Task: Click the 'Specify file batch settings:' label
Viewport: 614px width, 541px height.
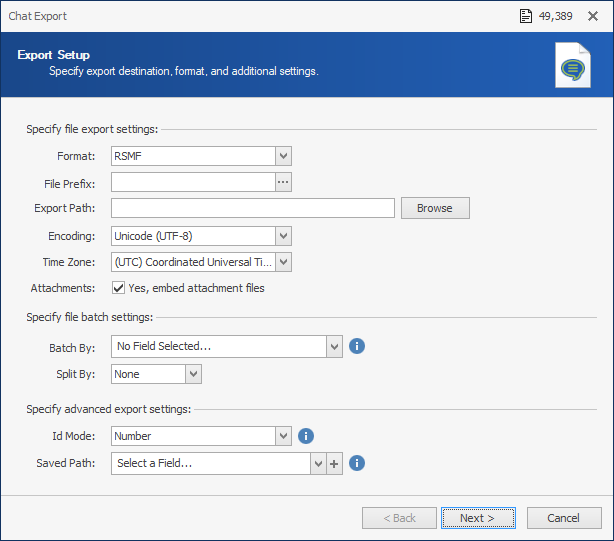Action: [x=90, y=317]
